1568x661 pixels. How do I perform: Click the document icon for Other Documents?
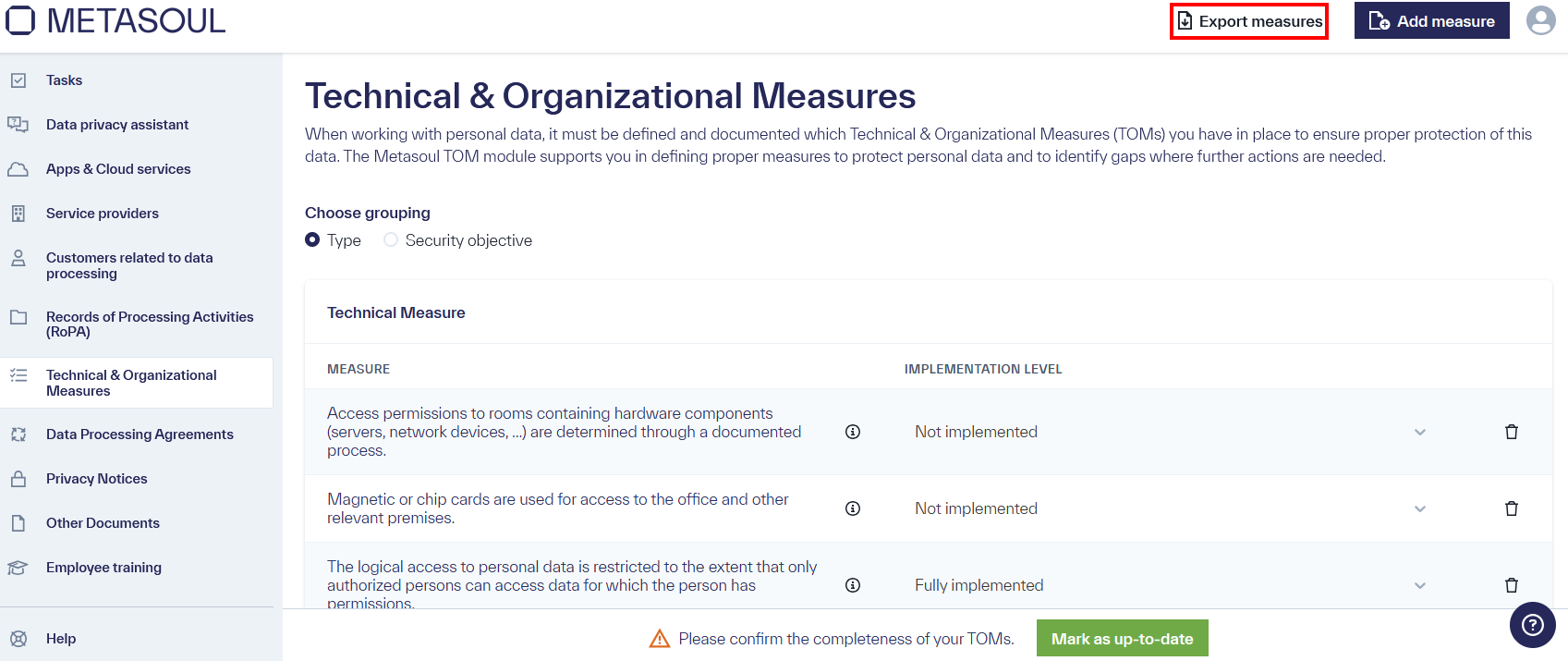pos(18,523)
